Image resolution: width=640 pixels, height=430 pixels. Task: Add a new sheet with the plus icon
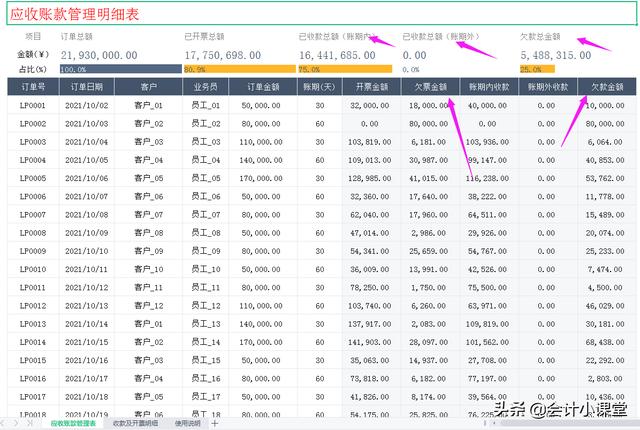pos(215,423)
